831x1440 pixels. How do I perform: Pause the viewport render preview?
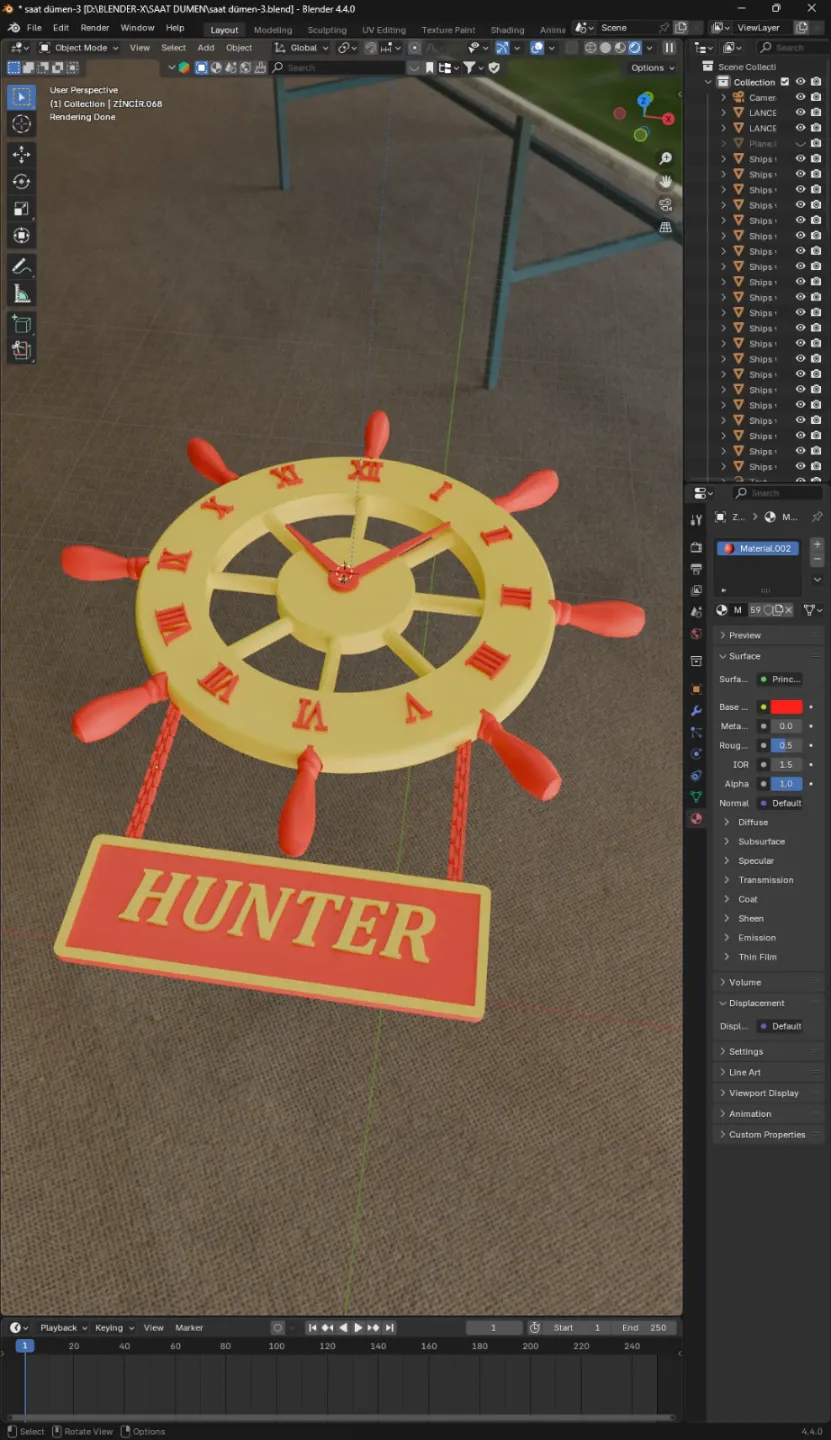pos(669,47)
